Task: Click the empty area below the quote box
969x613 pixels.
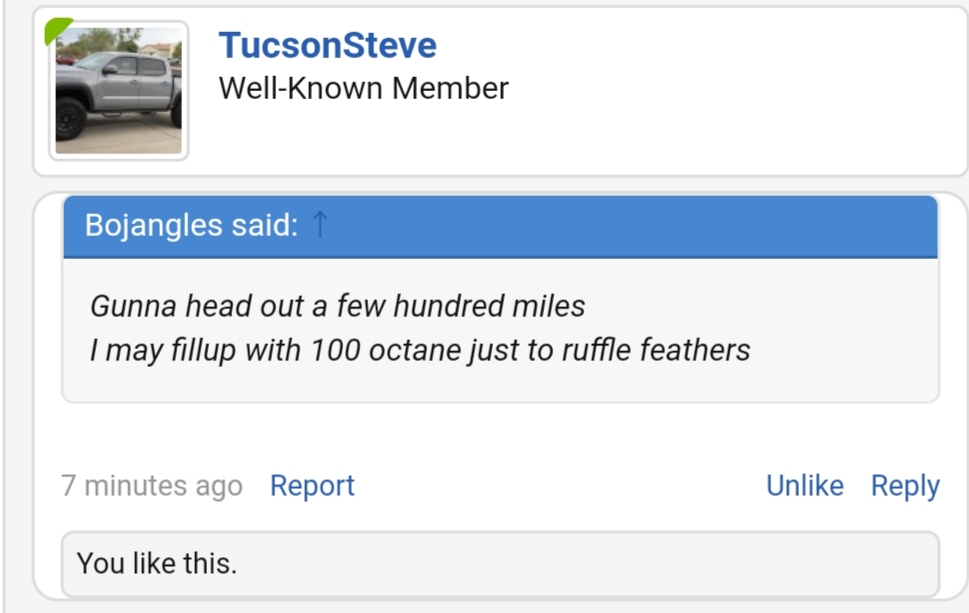Action: point(501,433)
